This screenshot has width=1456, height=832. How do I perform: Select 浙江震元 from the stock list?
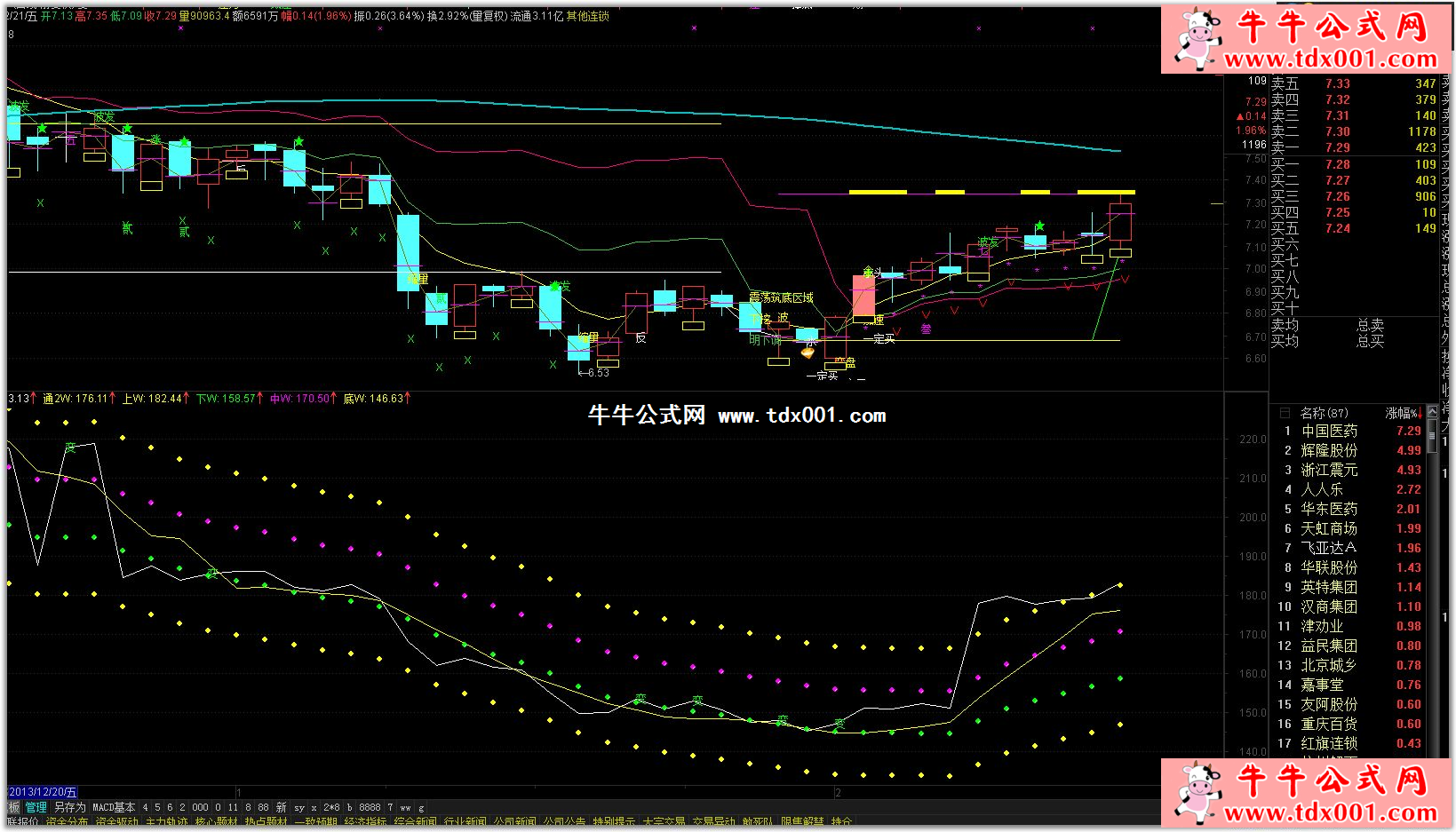[1329, 470]
